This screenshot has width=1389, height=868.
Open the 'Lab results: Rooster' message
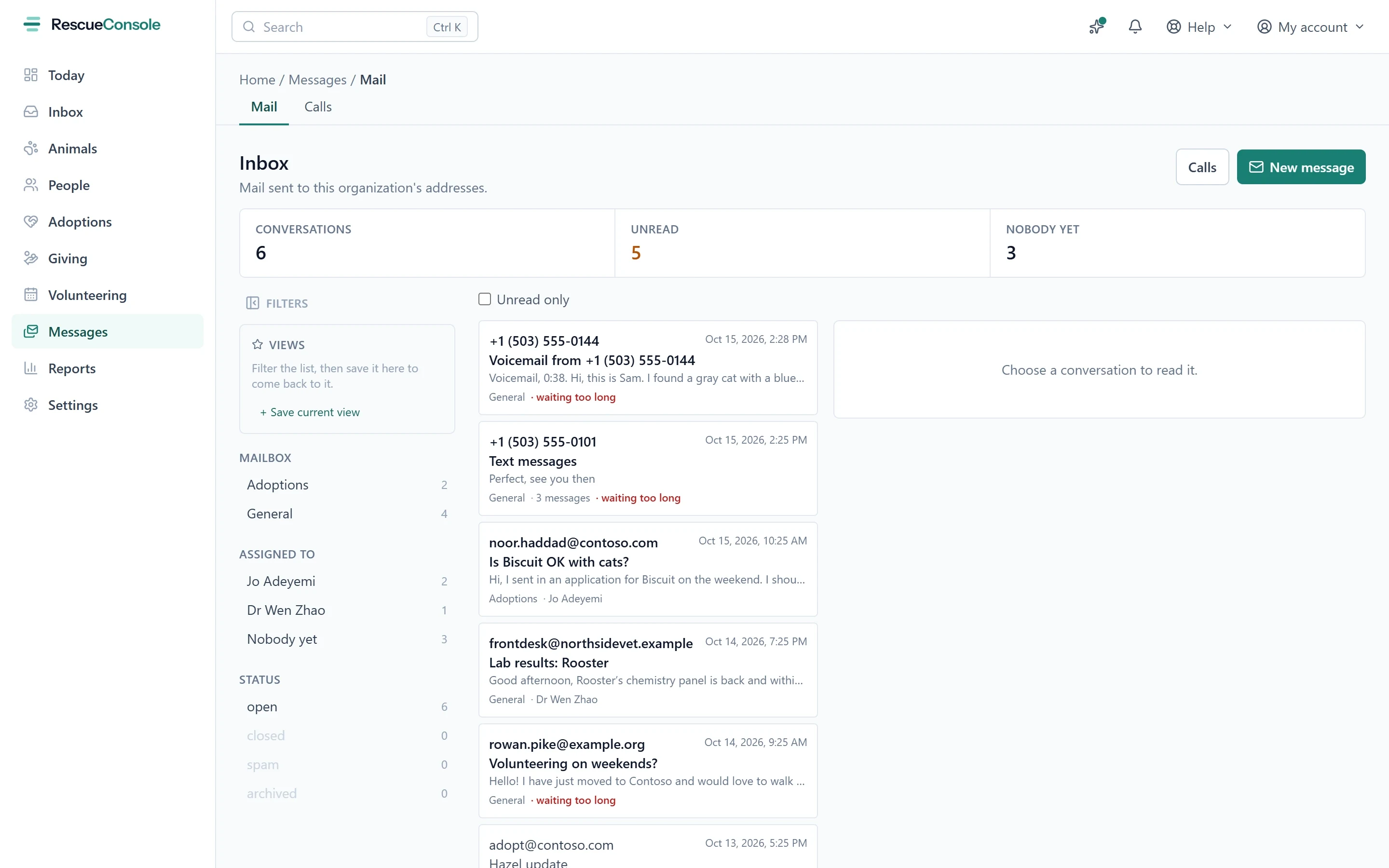tap(648, 670)
